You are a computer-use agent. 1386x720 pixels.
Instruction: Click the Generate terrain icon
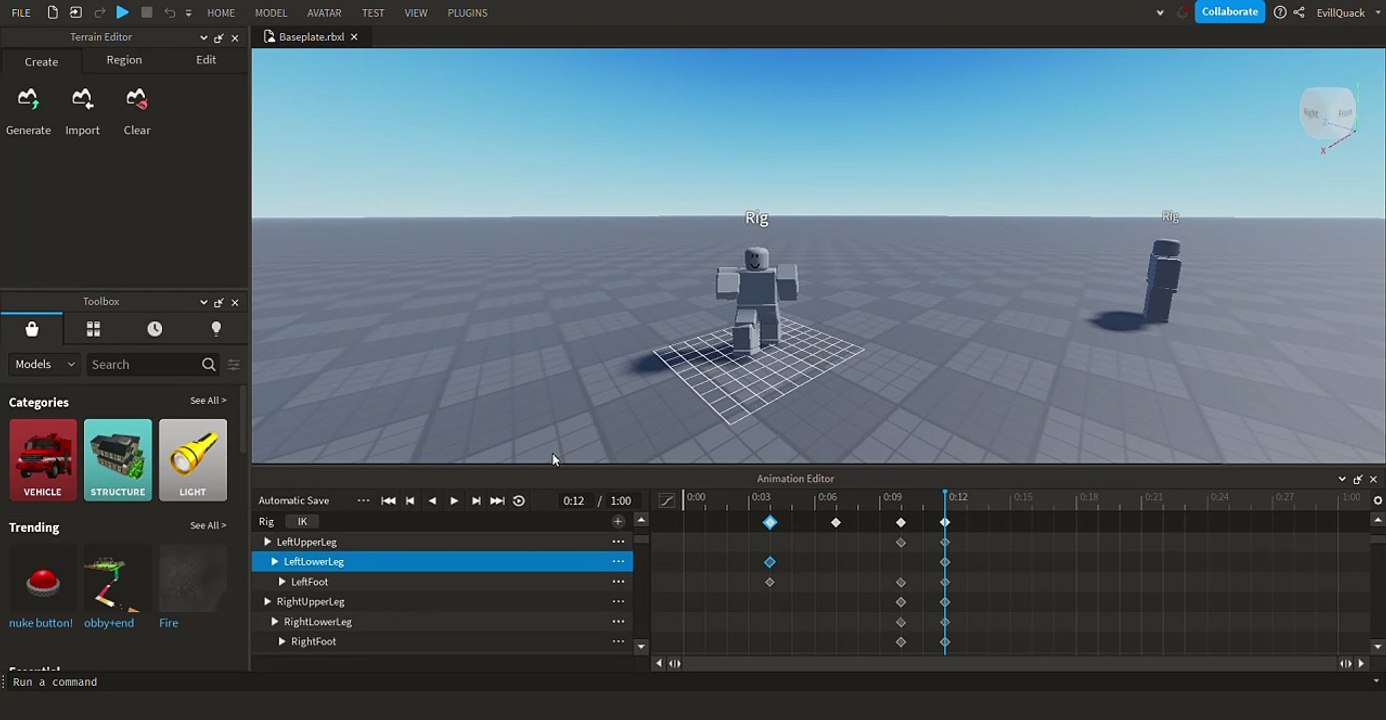pos(28,99)
